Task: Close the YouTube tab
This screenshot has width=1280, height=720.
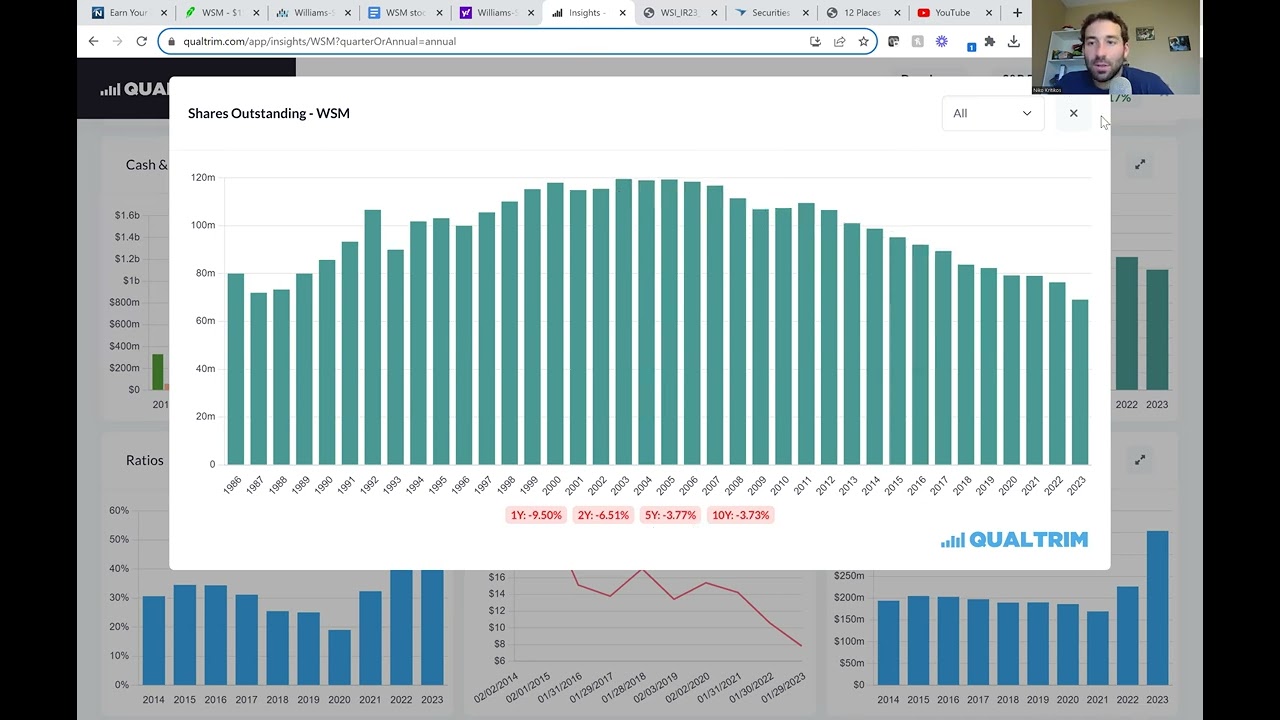Action: pyautogui.click(x=989, y=13)
